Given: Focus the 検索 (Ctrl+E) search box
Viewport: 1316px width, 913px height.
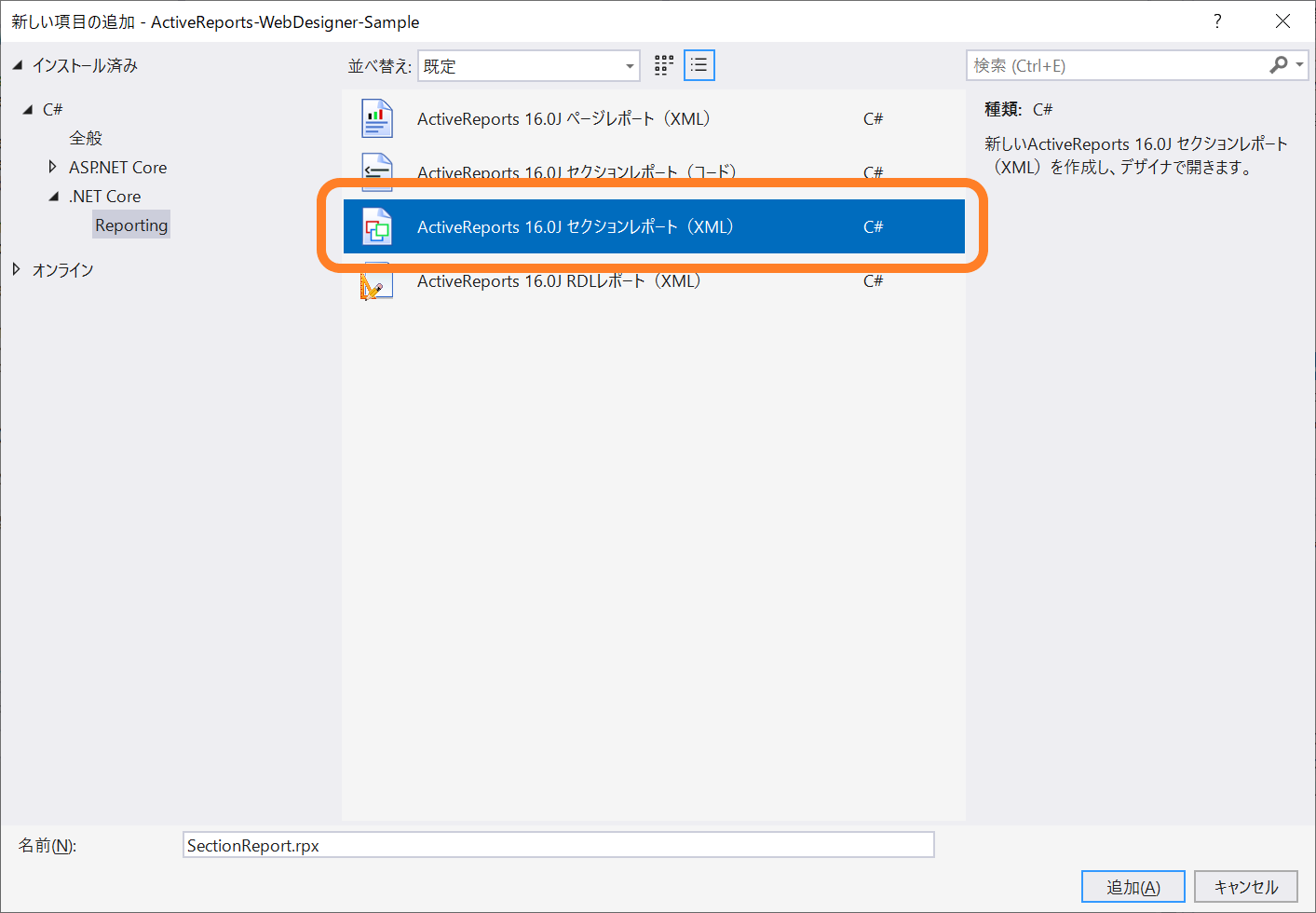Looking at the screenshot, I should point(1118,65).
